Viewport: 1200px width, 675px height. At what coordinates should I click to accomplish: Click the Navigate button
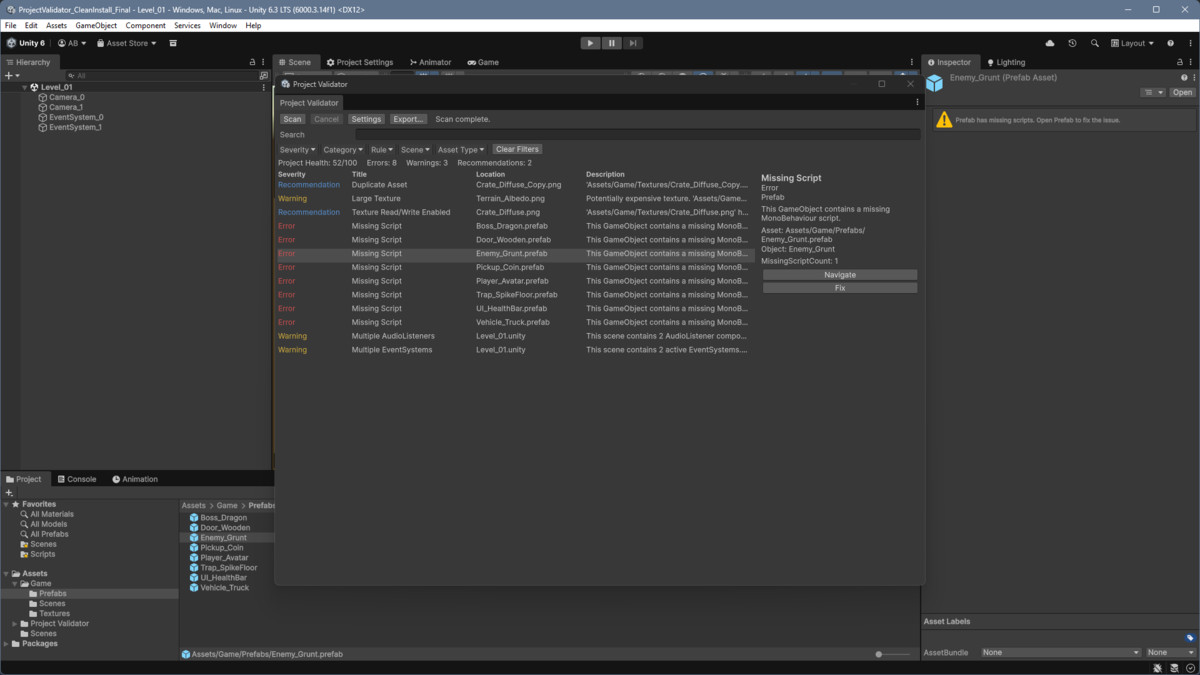[840, 274]
